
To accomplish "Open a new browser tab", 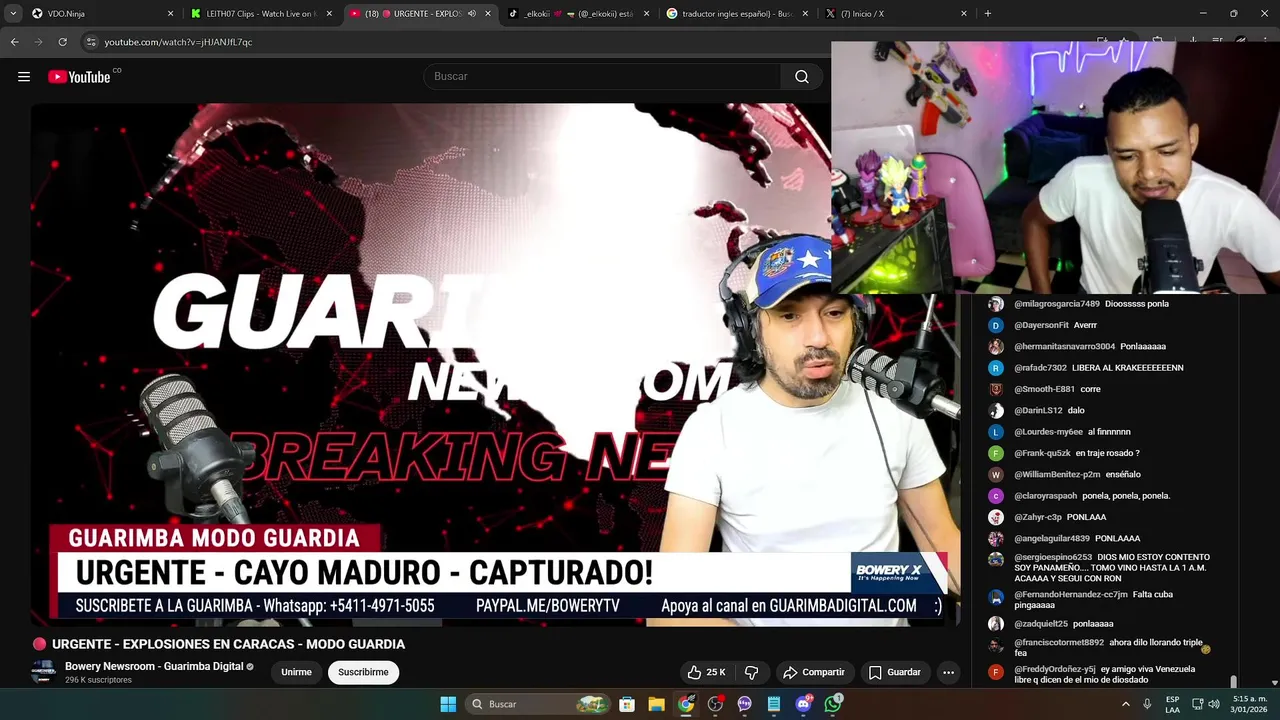I will tap(988, 14).
